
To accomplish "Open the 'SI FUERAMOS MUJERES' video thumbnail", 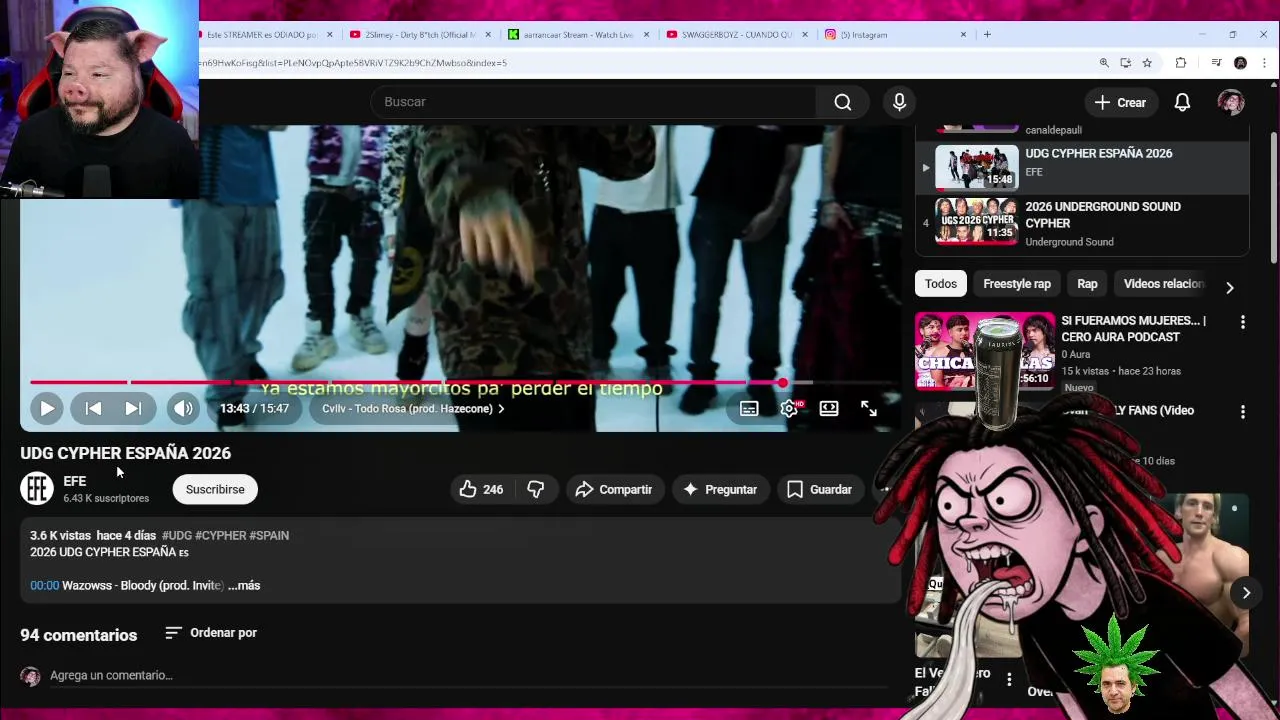I will pyautogui.click(x=985, y=351).
